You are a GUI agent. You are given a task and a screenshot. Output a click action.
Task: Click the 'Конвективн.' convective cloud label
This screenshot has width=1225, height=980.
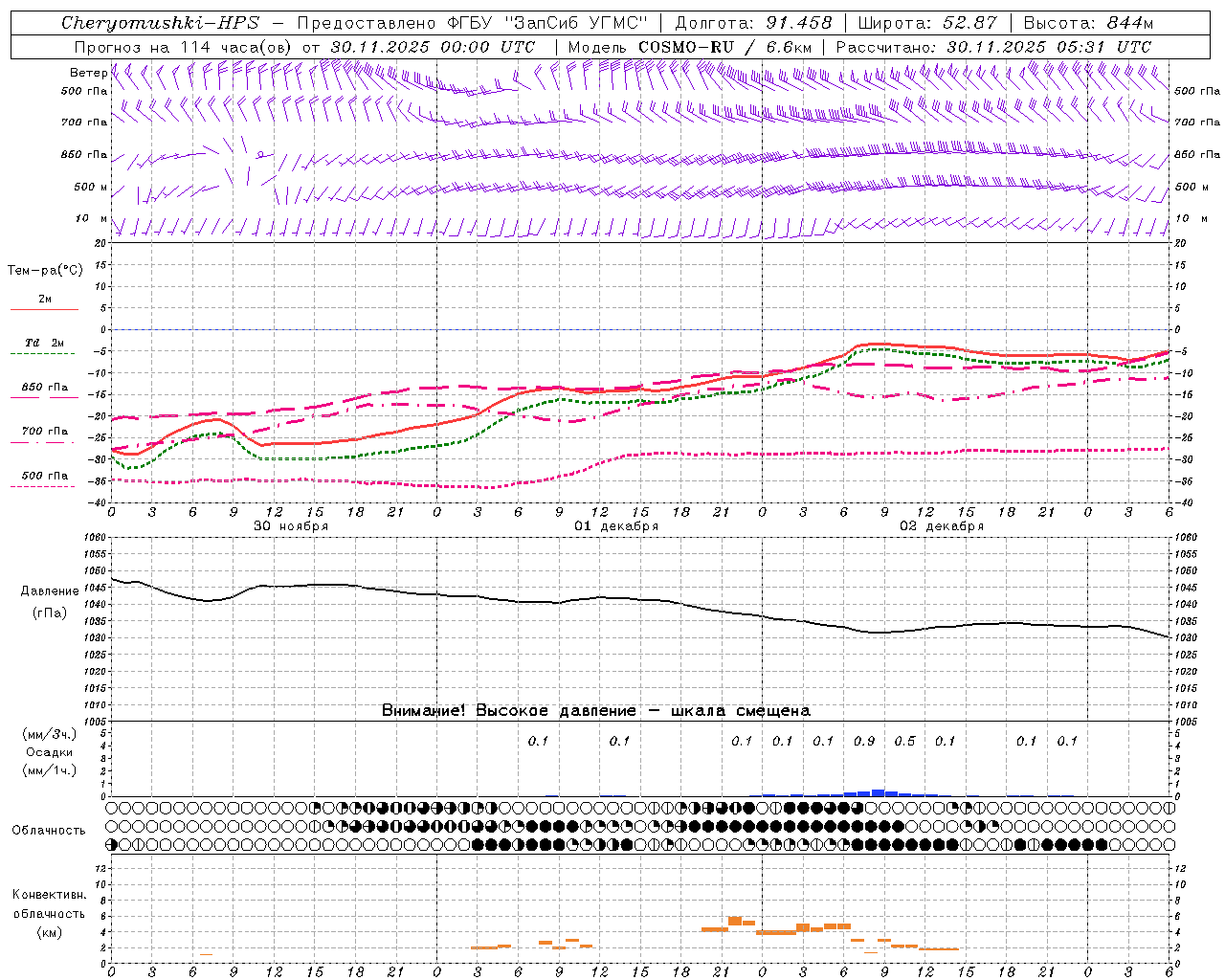point(49,895)
